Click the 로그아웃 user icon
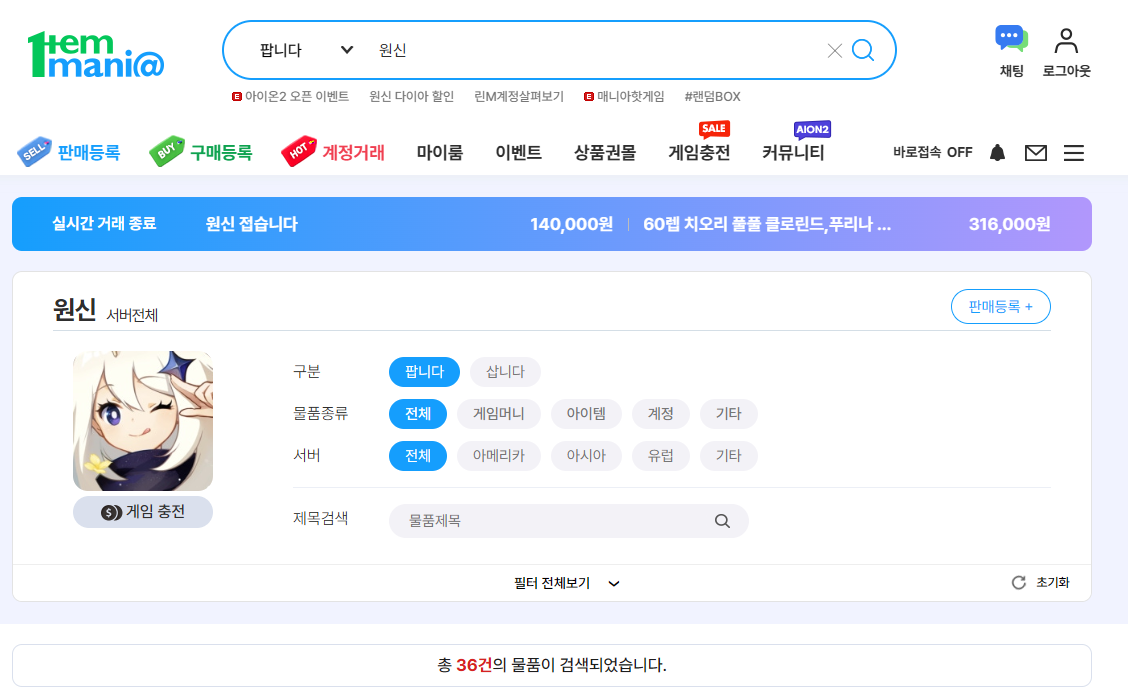The image size is (1128, 695). click(1066, 41)
